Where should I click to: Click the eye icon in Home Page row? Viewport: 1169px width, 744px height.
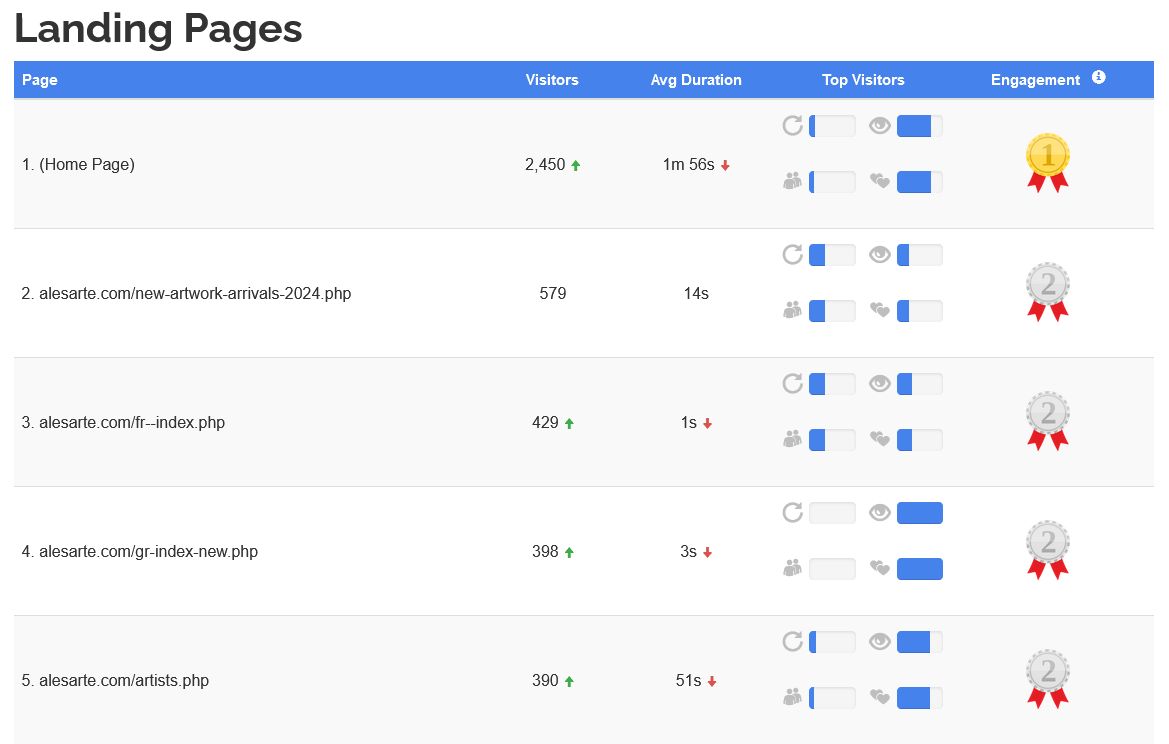point(880,126)
